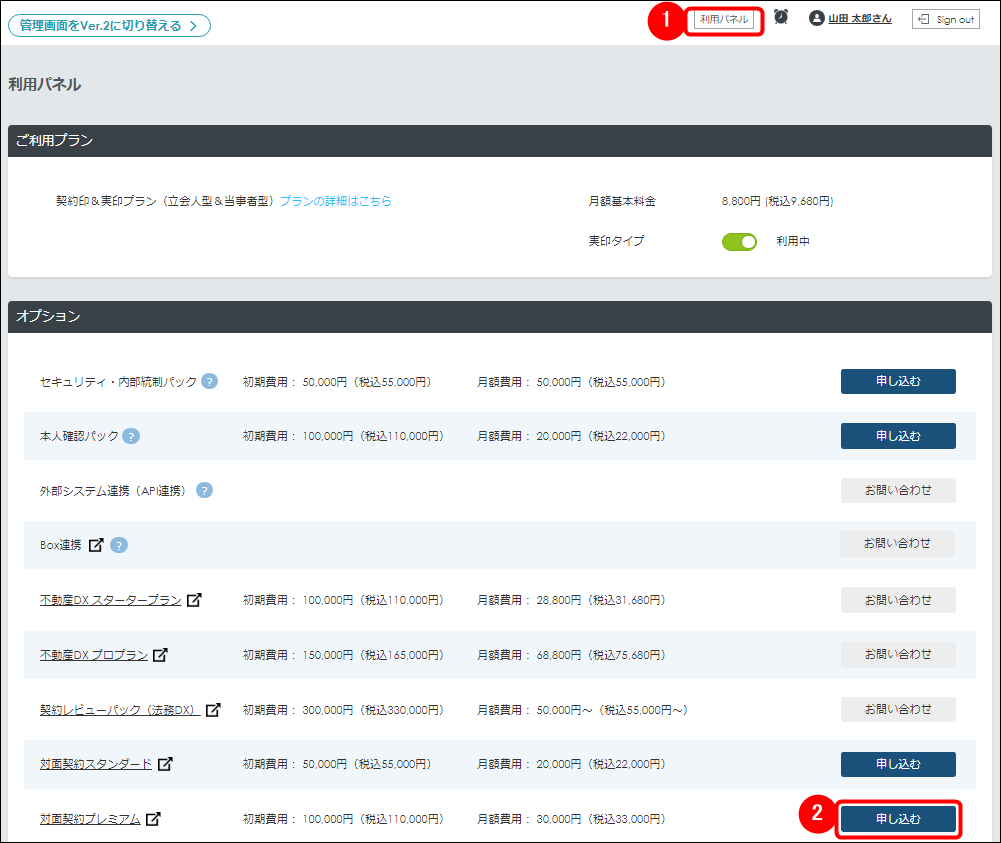Click 管理画面をVer.2に切り替える button

108,25
